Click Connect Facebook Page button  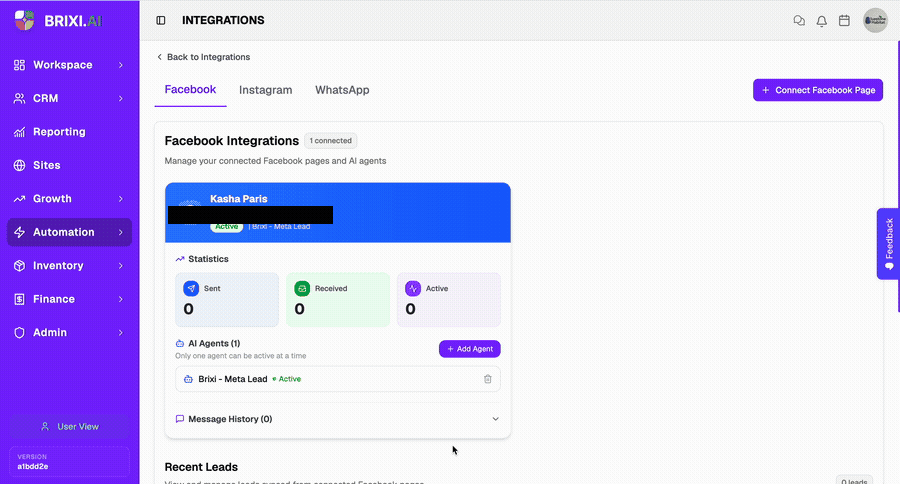pyautogui.click(x=818, y=90)
